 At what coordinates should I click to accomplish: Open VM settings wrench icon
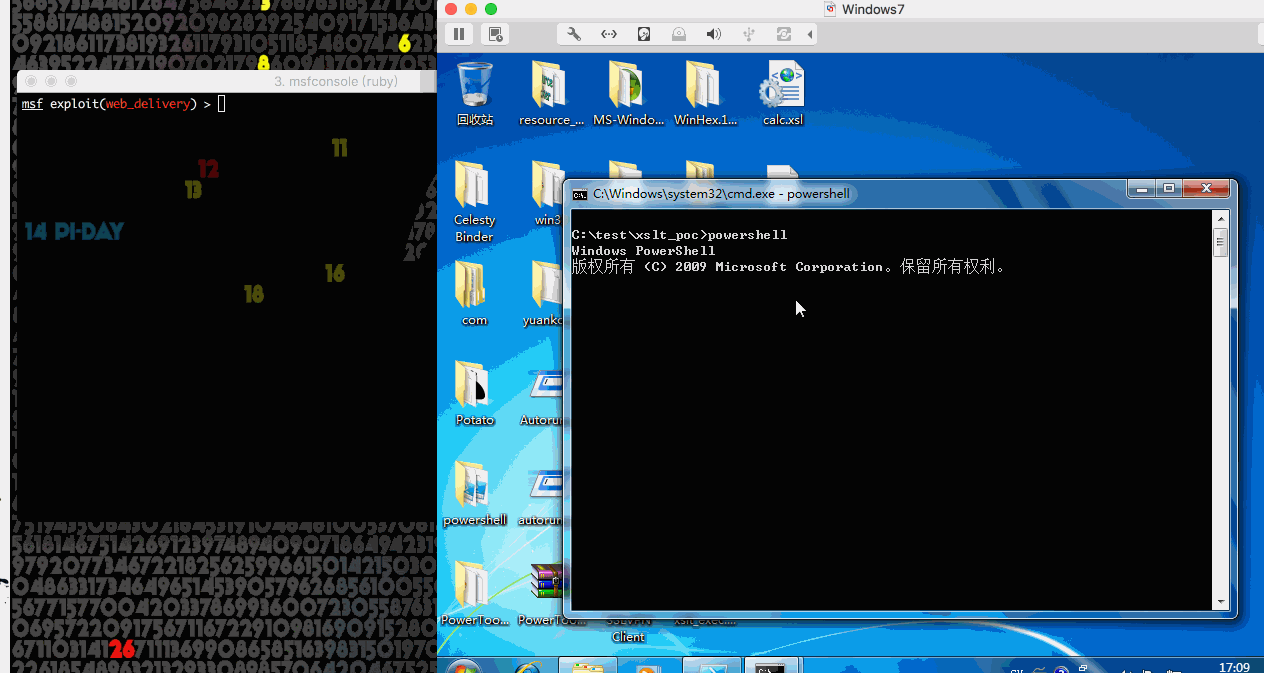click(574, 34)
